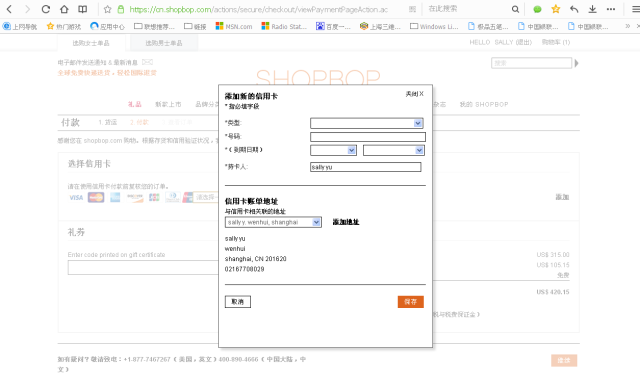This screenshot has width=640, height=385.
Task: Open the green chat bubble icon
Action: [x=537, y=9]
